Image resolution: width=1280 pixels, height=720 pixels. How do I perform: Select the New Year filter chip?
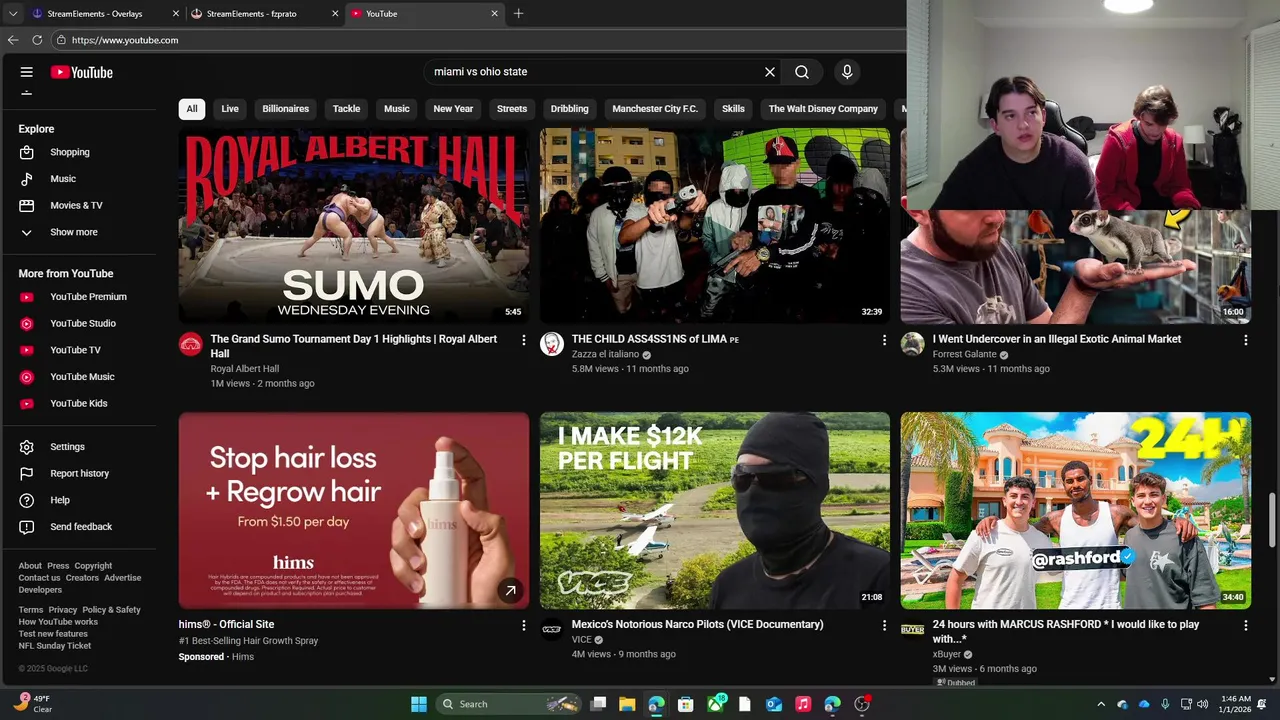453,109
